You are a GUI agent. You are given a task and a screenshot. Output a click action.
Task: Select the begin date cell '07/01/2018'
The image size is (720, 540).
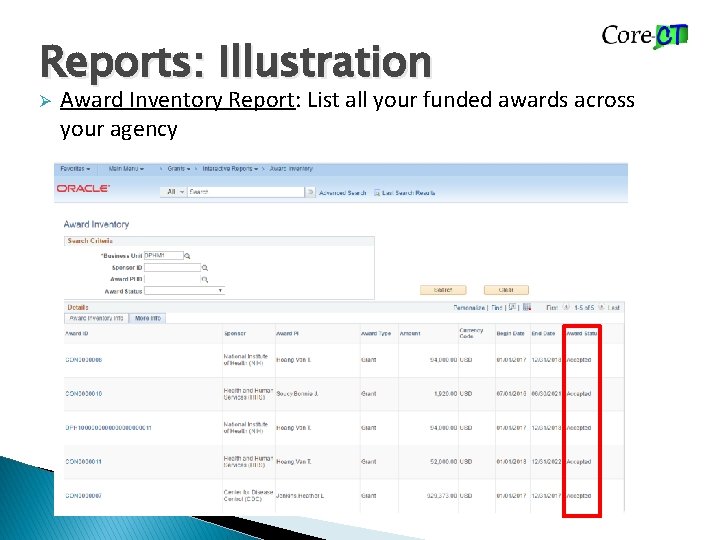pos(512,394)
